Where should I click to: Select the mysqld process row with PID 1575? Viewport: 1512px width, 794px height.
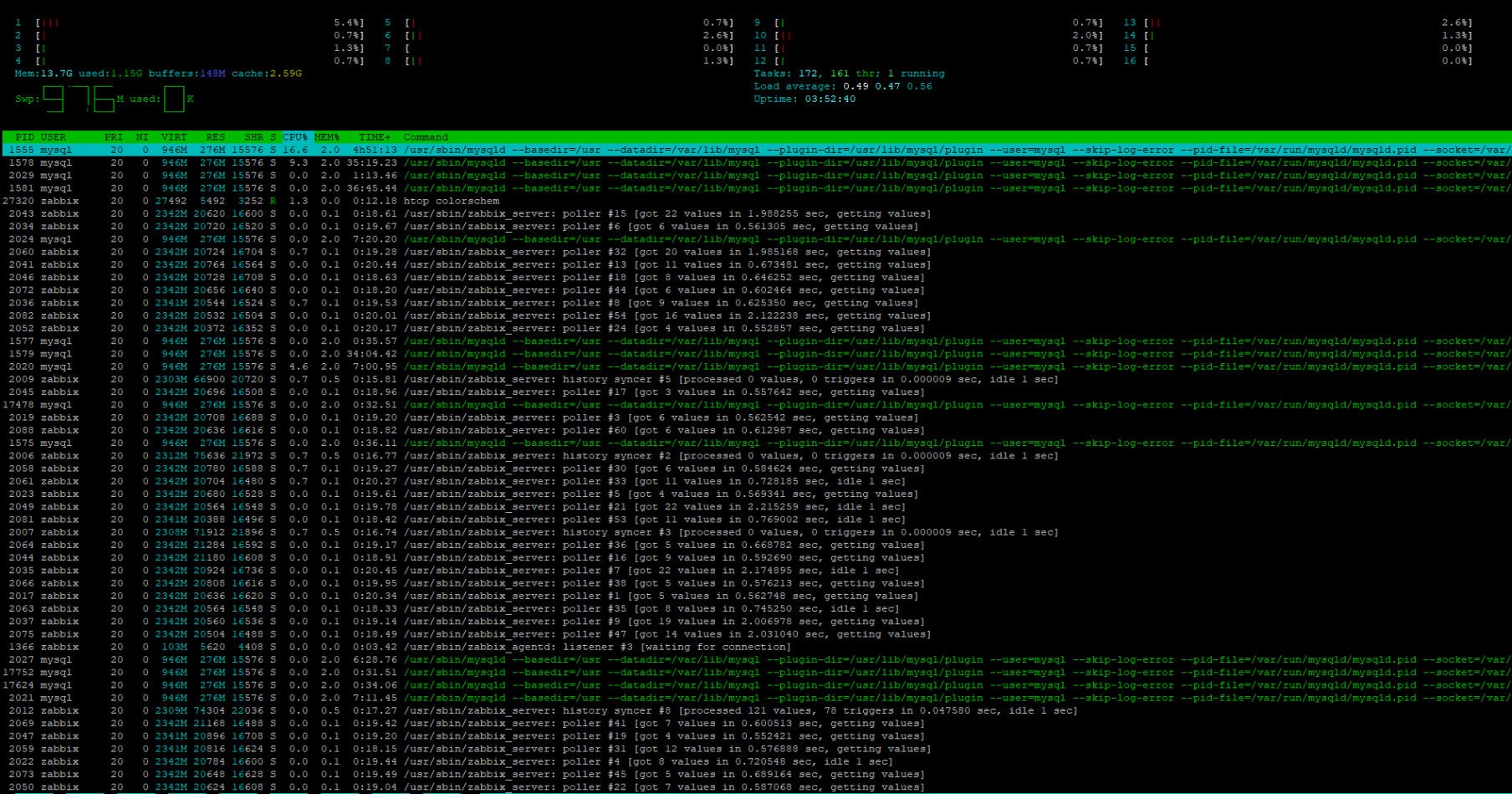coord(756,443)
